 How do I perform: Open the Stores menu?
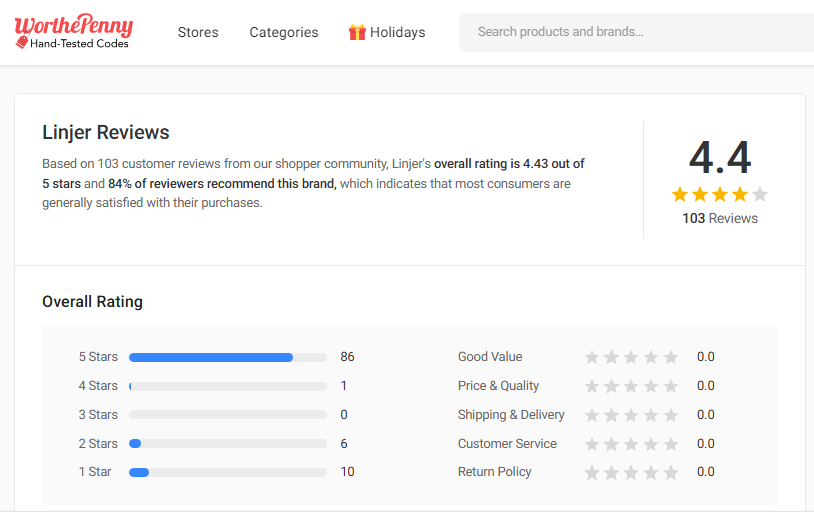[198, 32]
